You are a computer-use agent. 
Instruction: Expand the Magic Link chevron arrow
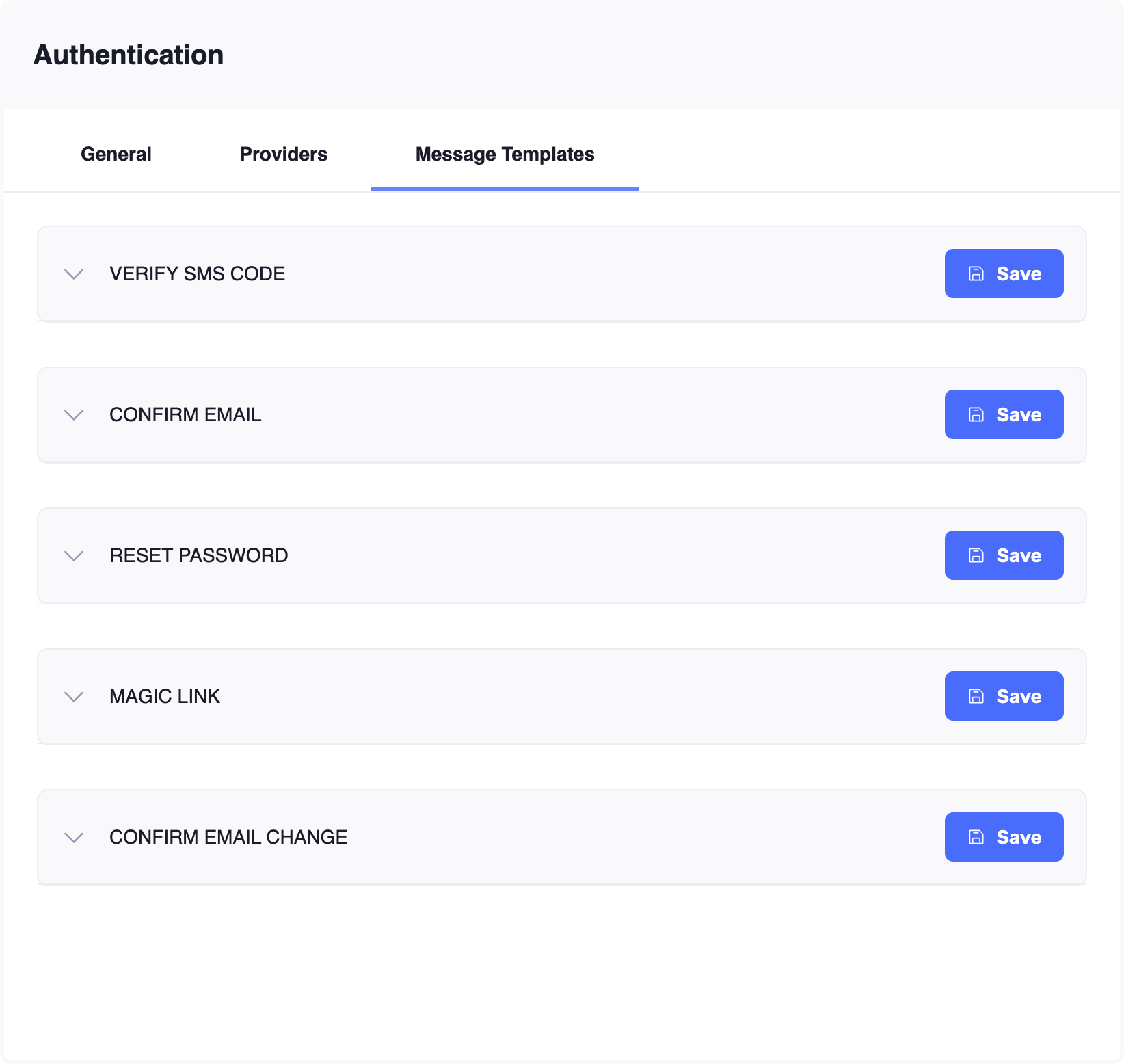click(x=74, y=697)
